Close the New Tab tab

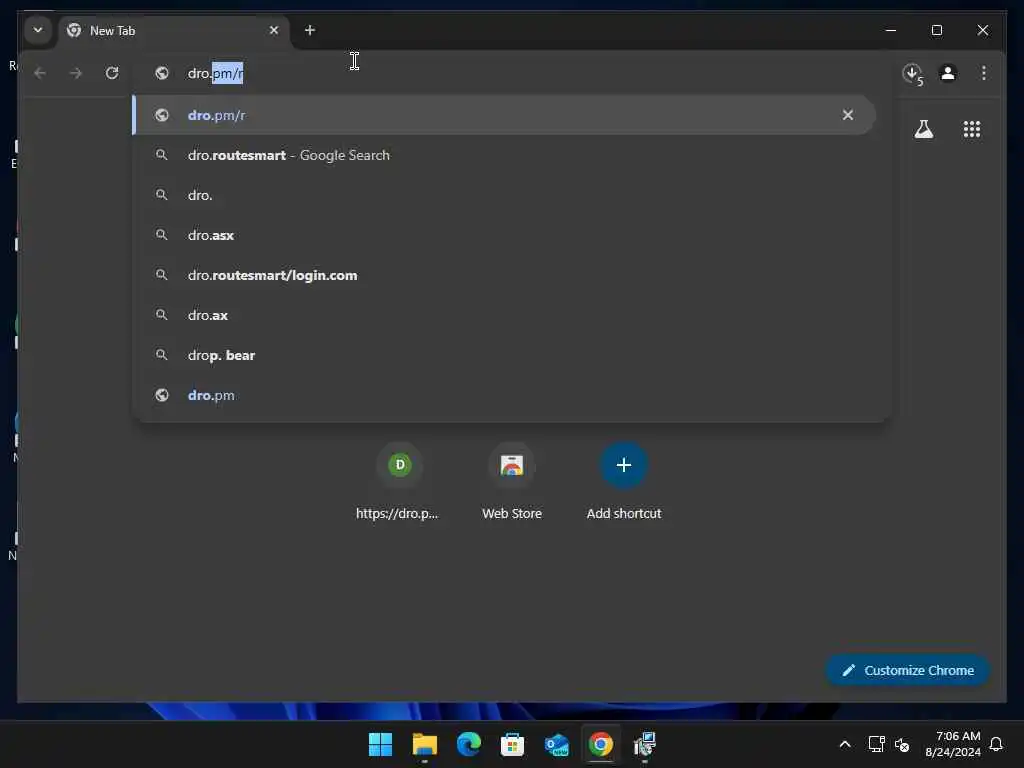[x=274, y=30]
